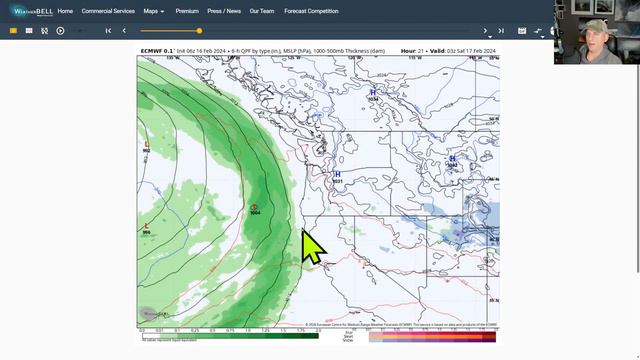Play the forecast animation

(60, 31)
